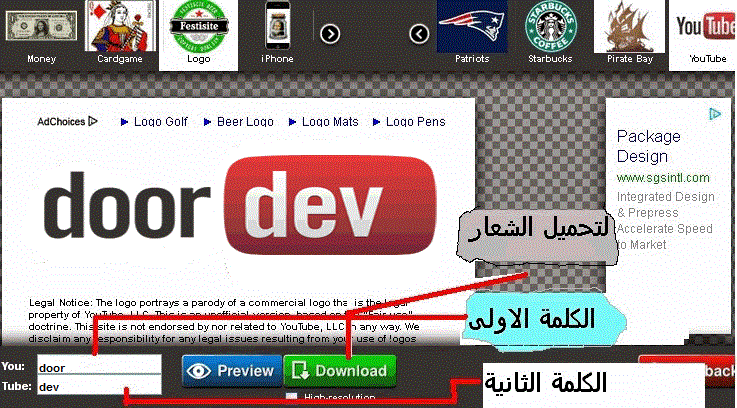Click the ad info triangle icon
Image resolution: width=737 pixels, height=408 pixels.
pyautogui.click(x=715, y=114)
